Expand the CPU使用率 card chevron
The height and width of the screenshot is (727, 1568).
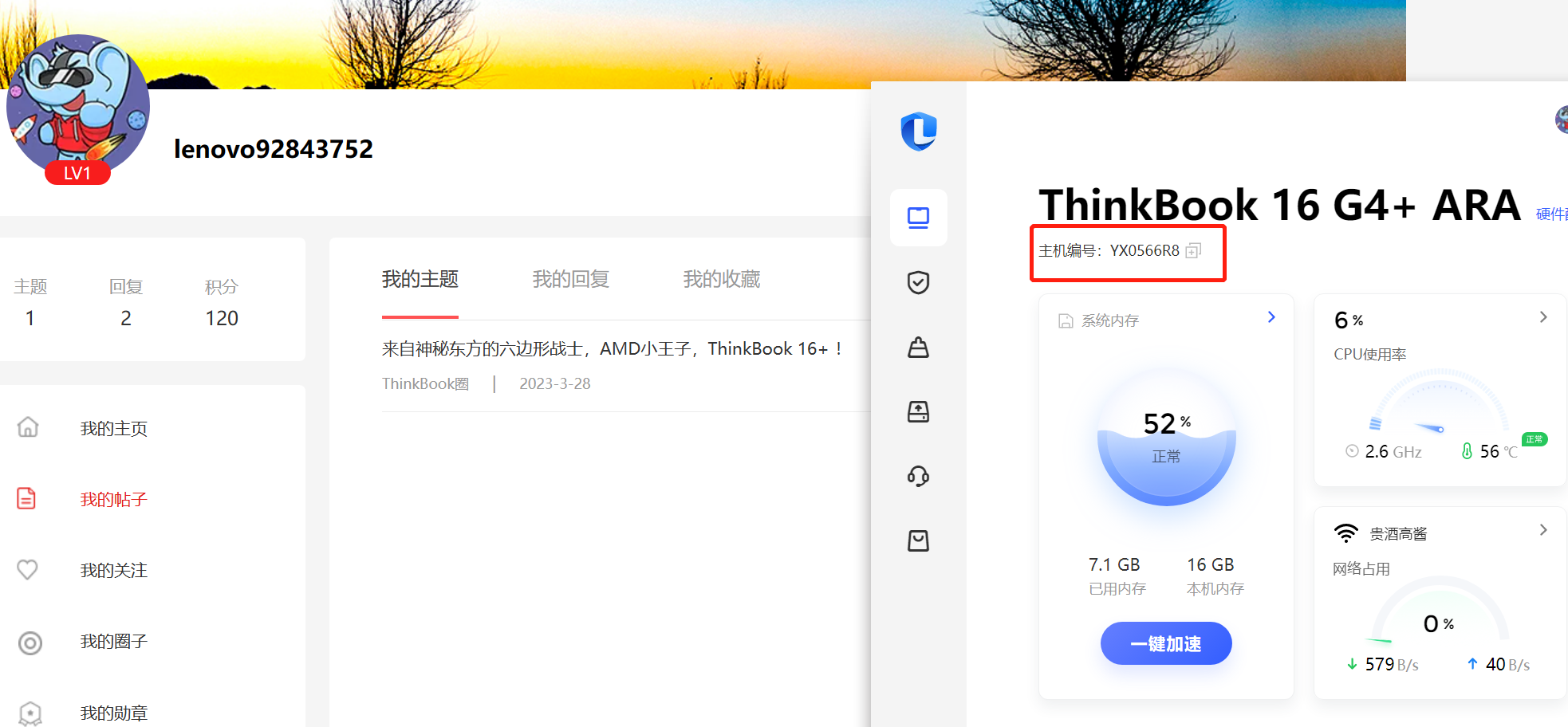1543,317
